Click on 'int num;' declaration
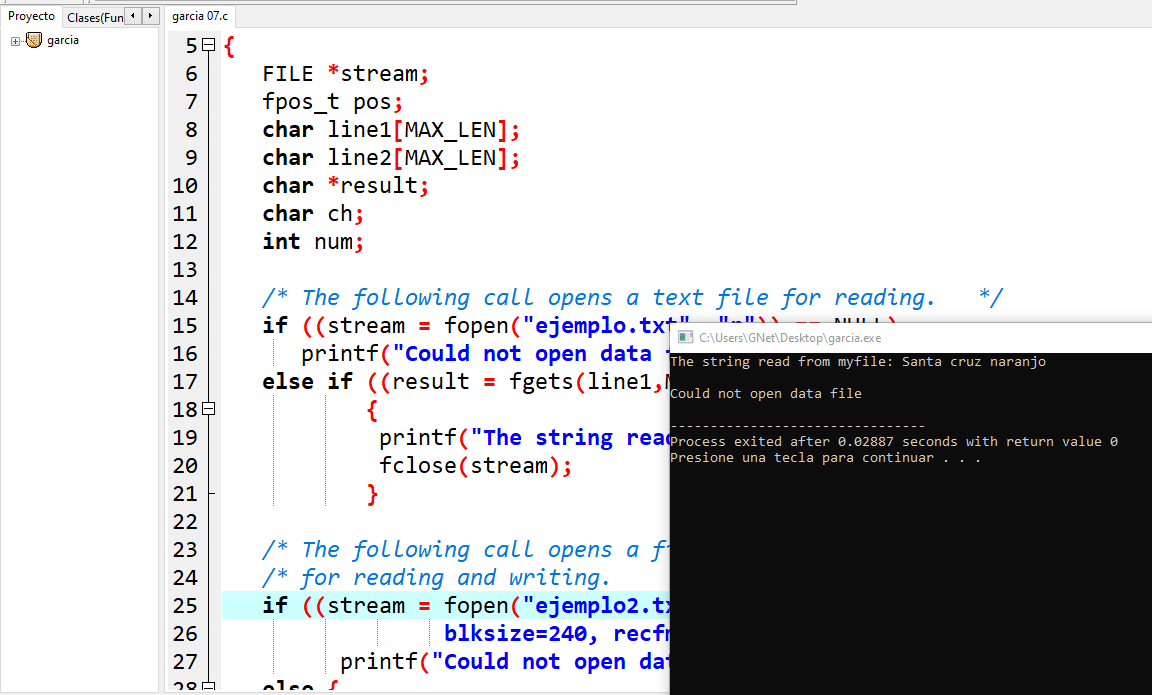 pyautogui.click(x=313, y=242)
